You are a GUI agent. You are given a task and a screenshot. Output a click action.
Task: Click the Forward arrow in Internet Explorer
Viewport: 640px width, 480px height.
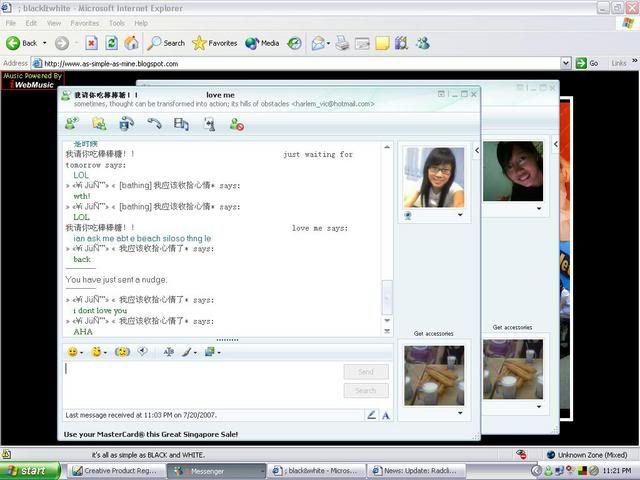point(62,43)
